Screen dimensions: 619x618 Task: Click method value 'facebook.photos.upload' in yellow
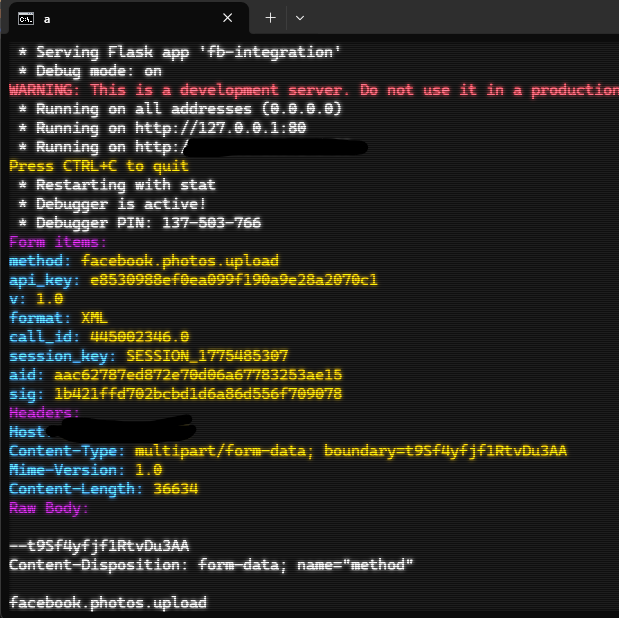tap(180, 261)
